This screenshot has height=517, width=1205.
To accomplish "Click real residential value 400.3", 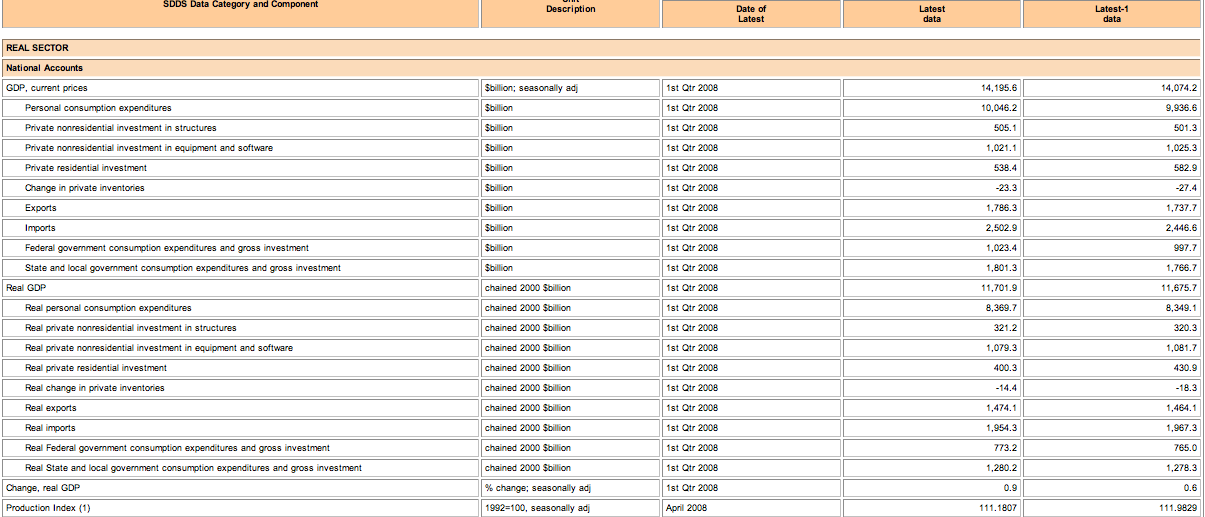I will point(1006,368).
